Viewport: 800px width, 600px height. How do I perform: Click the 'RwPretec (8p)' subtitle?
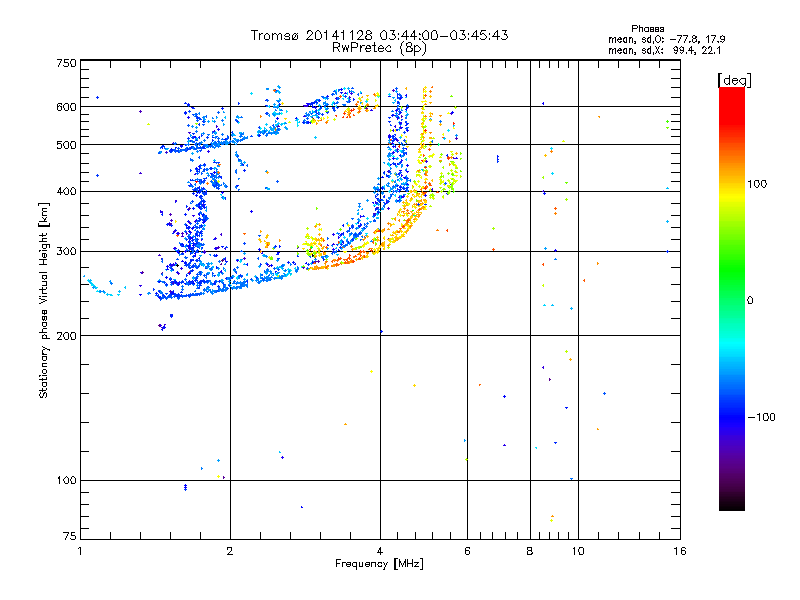click(379, 48)
